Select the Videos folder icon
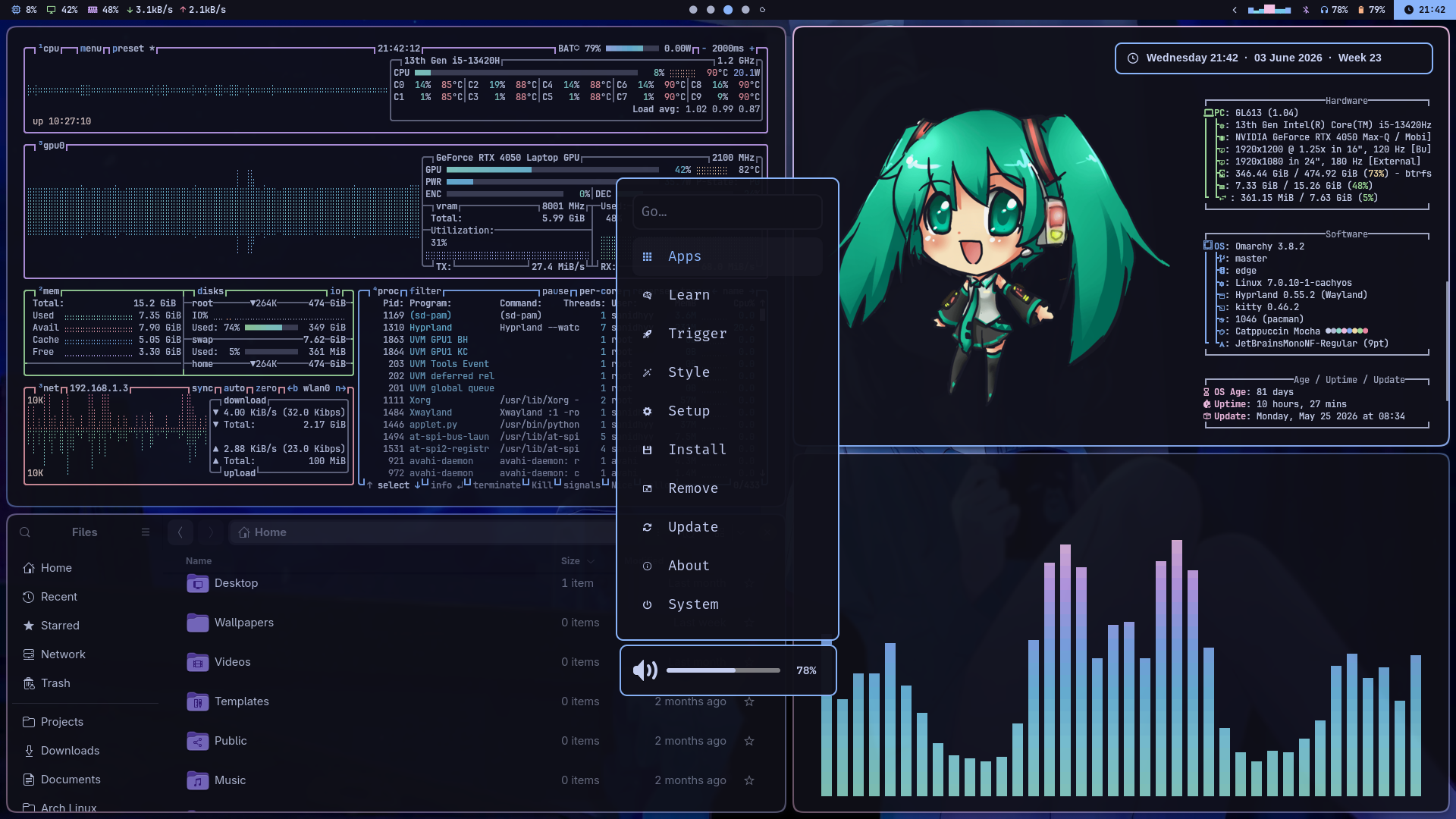 pyautogui.click(x=198, y=662)
